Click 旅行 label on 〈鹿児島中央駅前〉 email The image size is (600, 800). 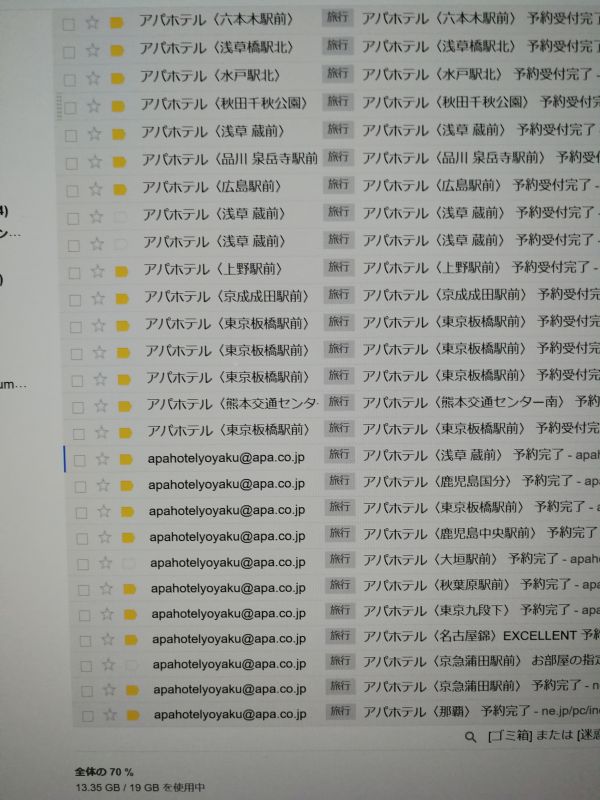[340, 533]
